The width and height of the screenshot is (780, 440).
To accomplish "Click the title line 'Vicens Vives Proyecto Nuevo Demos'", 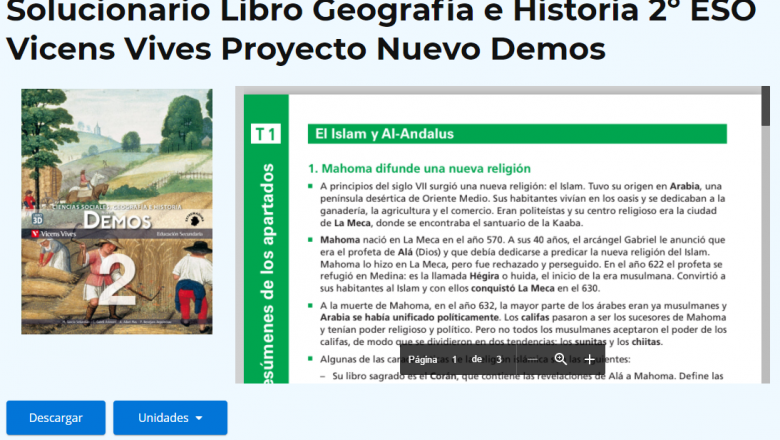I will coord(306,49).
